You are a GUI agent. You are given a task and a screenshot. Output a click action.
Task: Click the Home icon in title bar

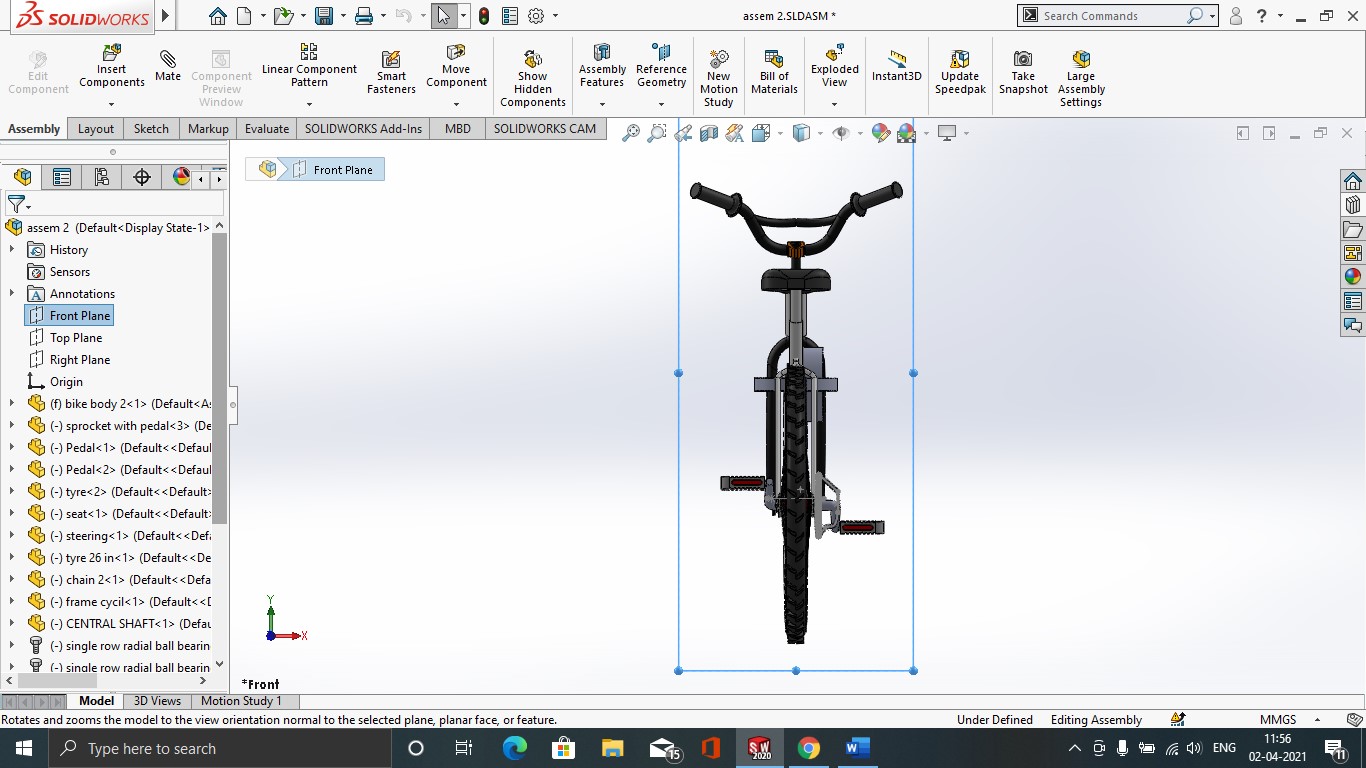point(218,16)
